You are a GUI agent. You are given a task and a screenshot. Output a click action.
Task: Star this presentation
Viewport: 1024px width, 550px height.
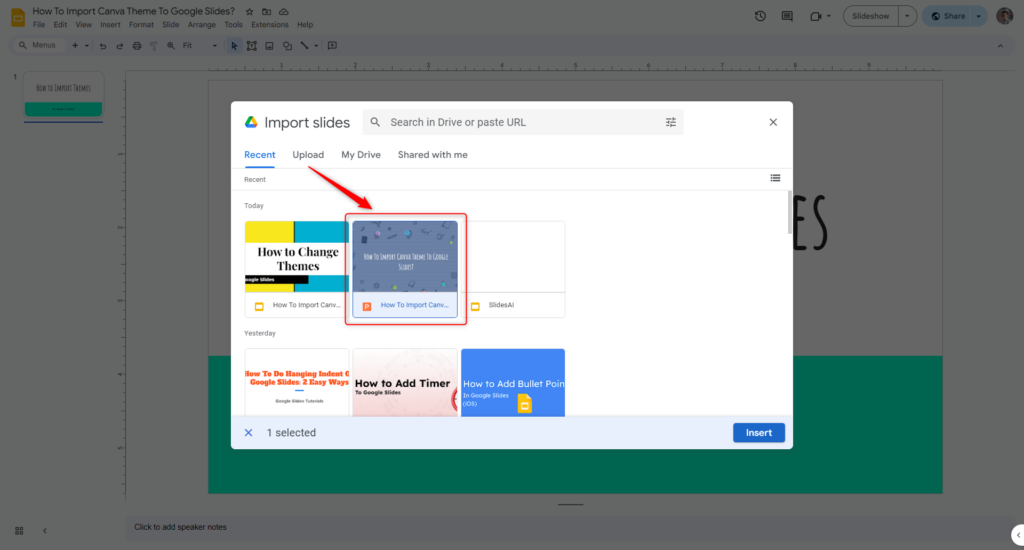(x=250, y=11)
